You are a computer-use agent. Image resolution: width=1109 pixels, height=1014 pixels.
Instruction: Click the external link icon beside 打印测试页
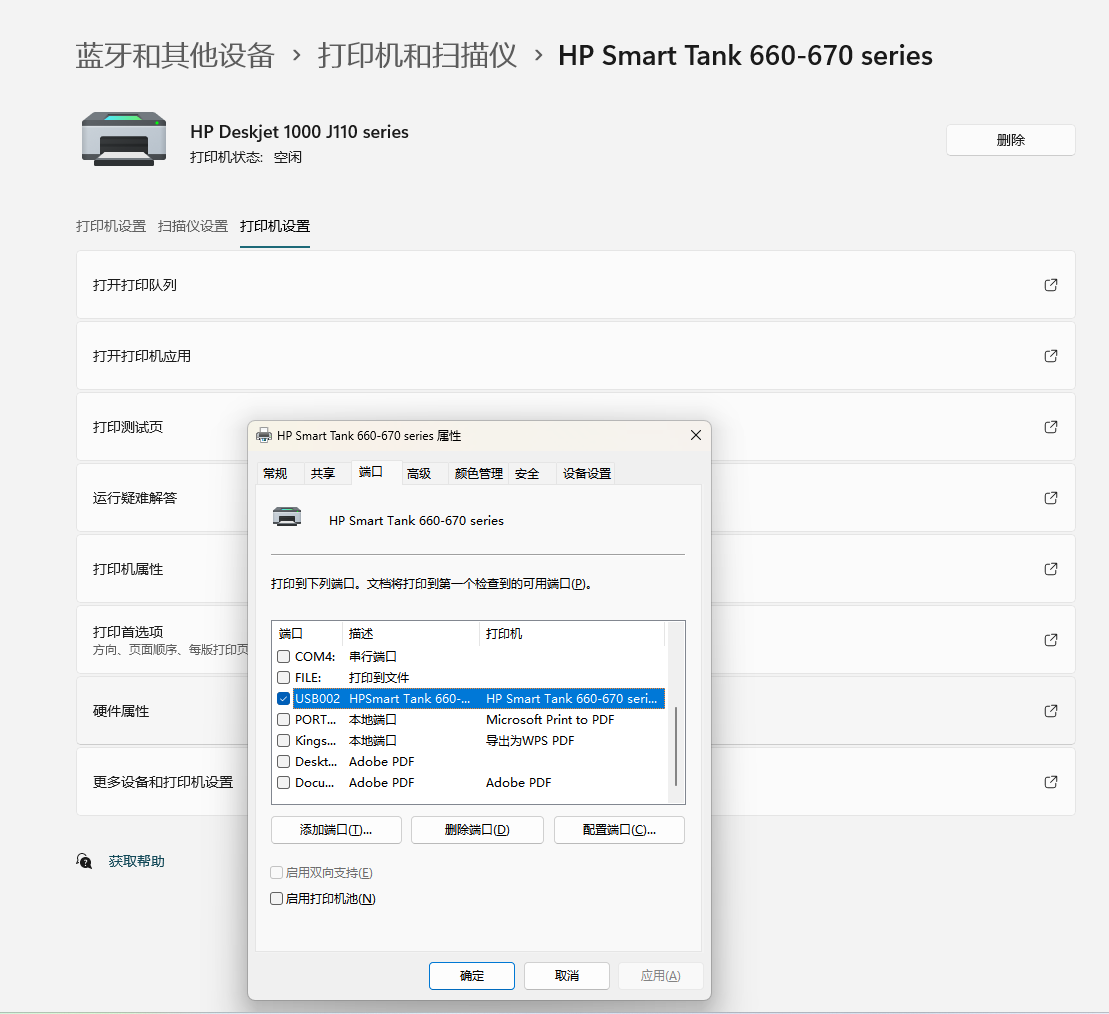[x=1051, y=427]
